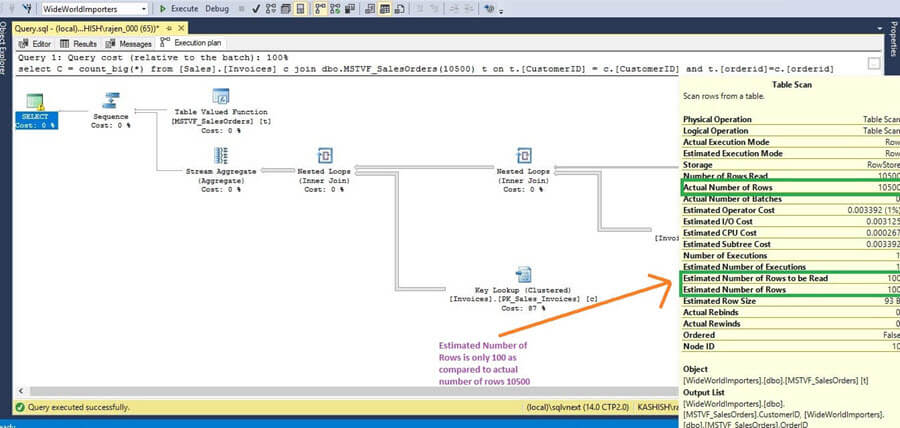Click 'Estimated Subtree Cost' tooltip row
900x428 pixels.
click(x=791, y=244)
